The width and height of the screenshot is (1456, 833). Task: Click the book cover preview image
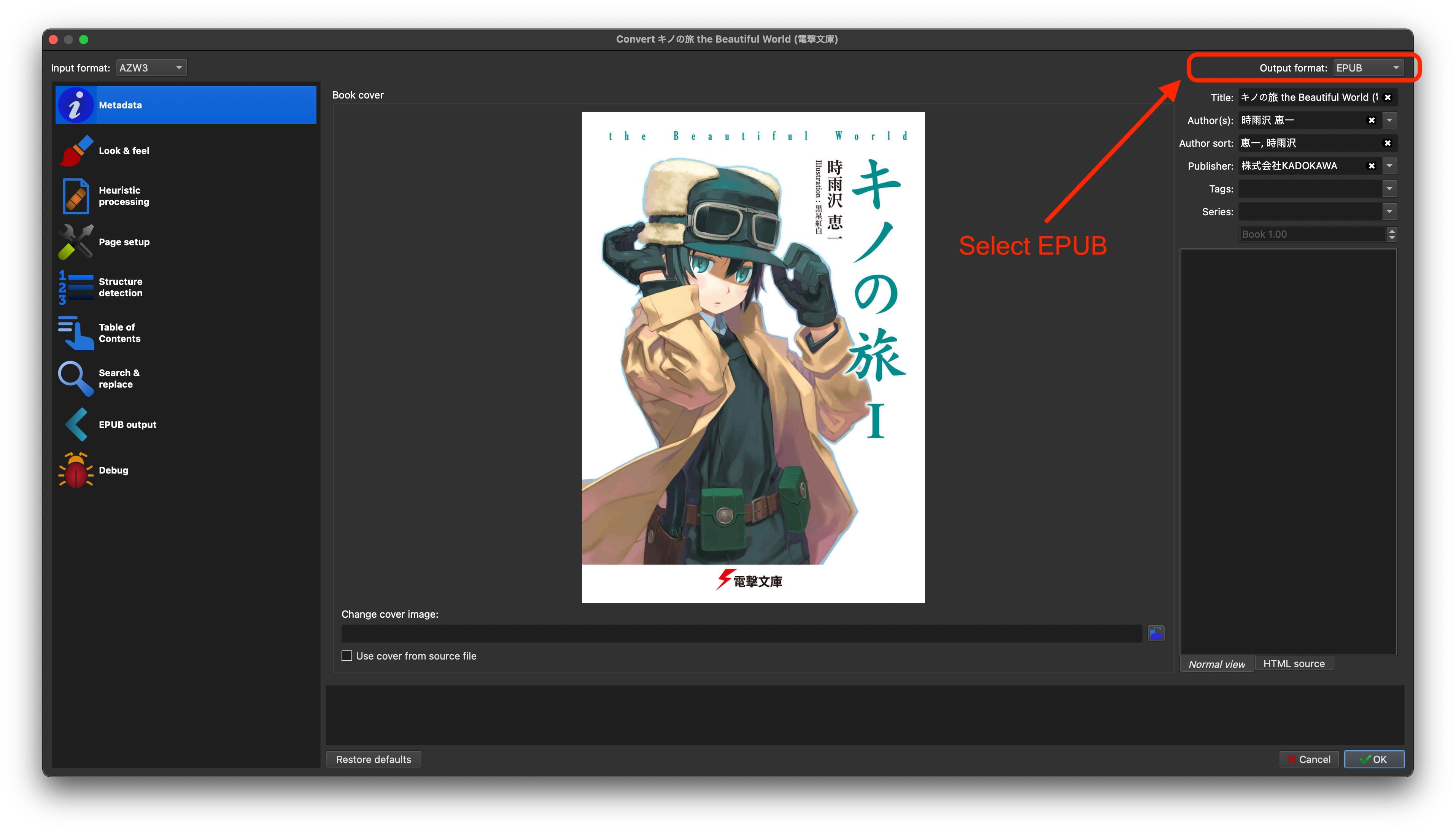point(753,357)
